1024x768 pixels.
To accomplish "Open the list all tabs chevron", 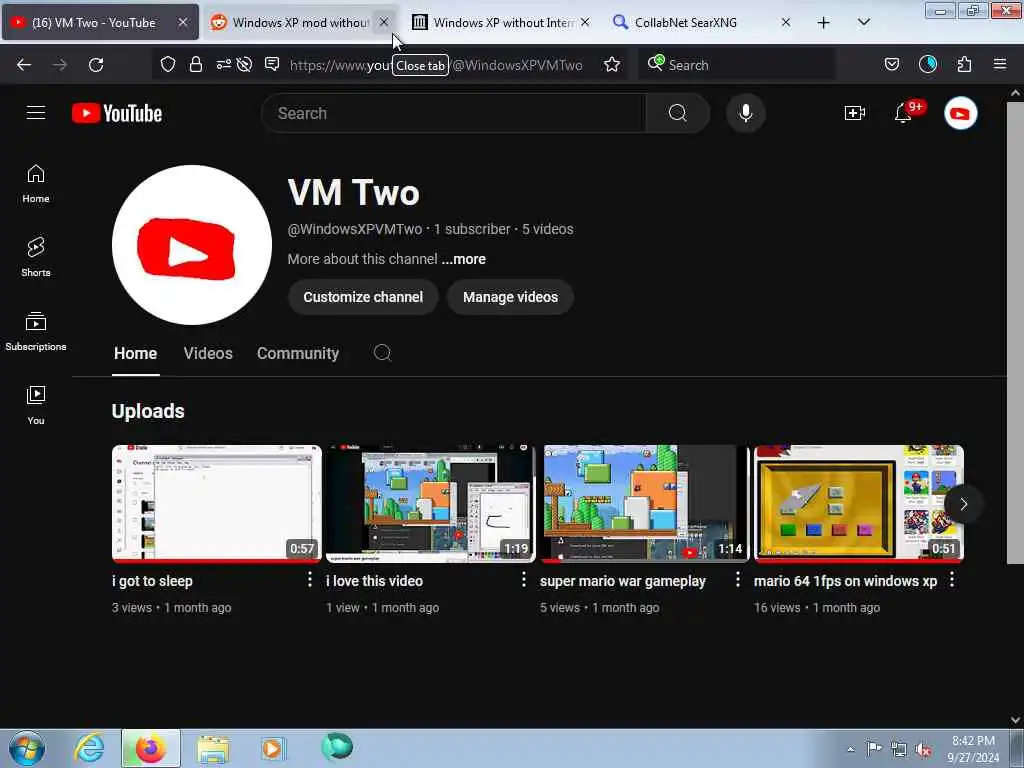I will [863, 22].
